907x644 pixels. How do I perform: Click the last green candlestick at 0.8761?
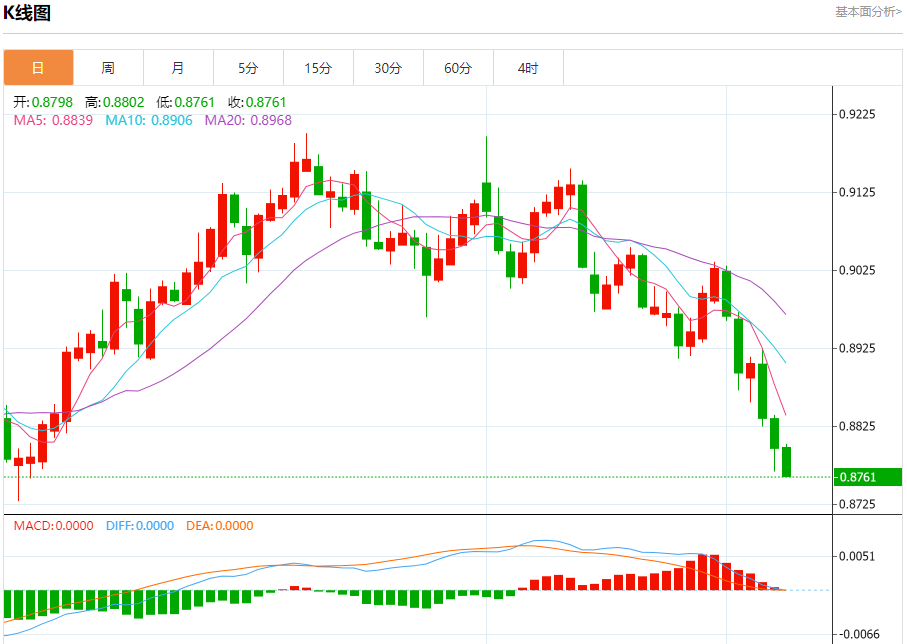(x=786, y=462)
